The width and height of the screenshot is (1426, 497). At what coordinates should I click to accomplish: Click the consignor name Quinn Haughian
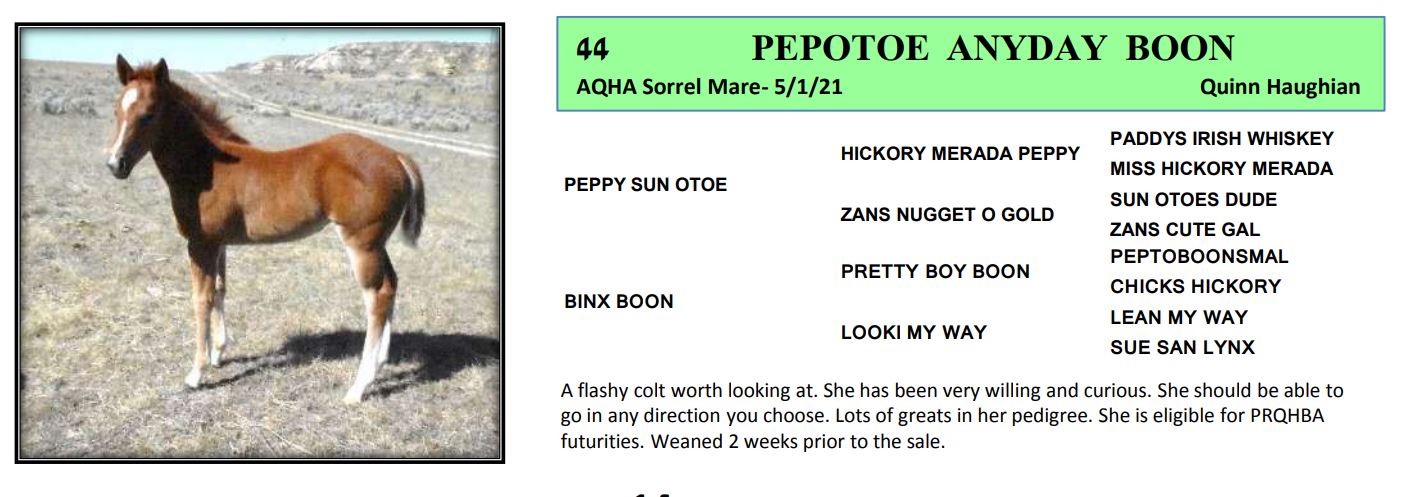pos(1279,87)
